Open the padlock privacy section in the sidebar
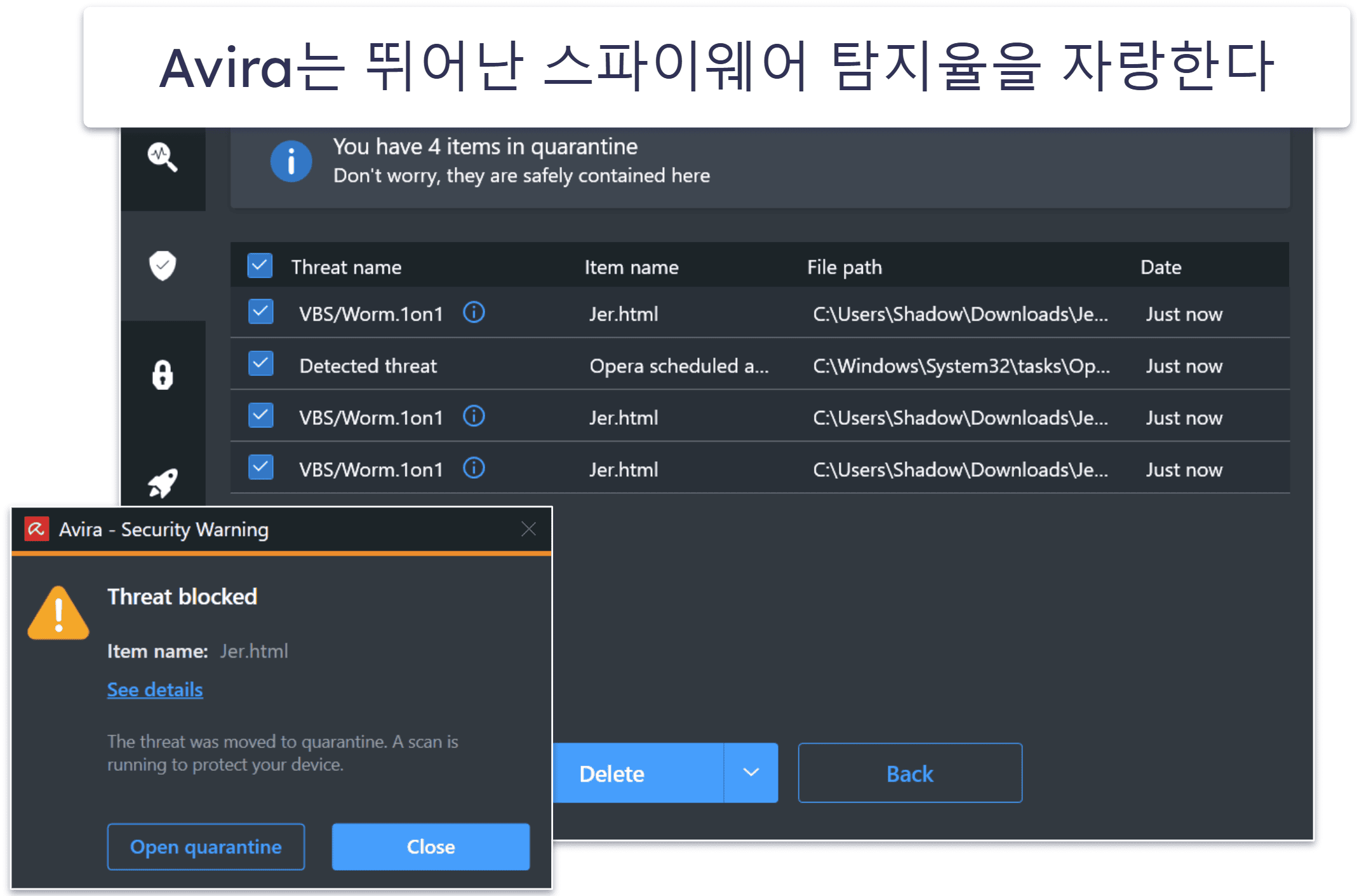Viewport: 1357px width, 896px height. pos(163,375)
